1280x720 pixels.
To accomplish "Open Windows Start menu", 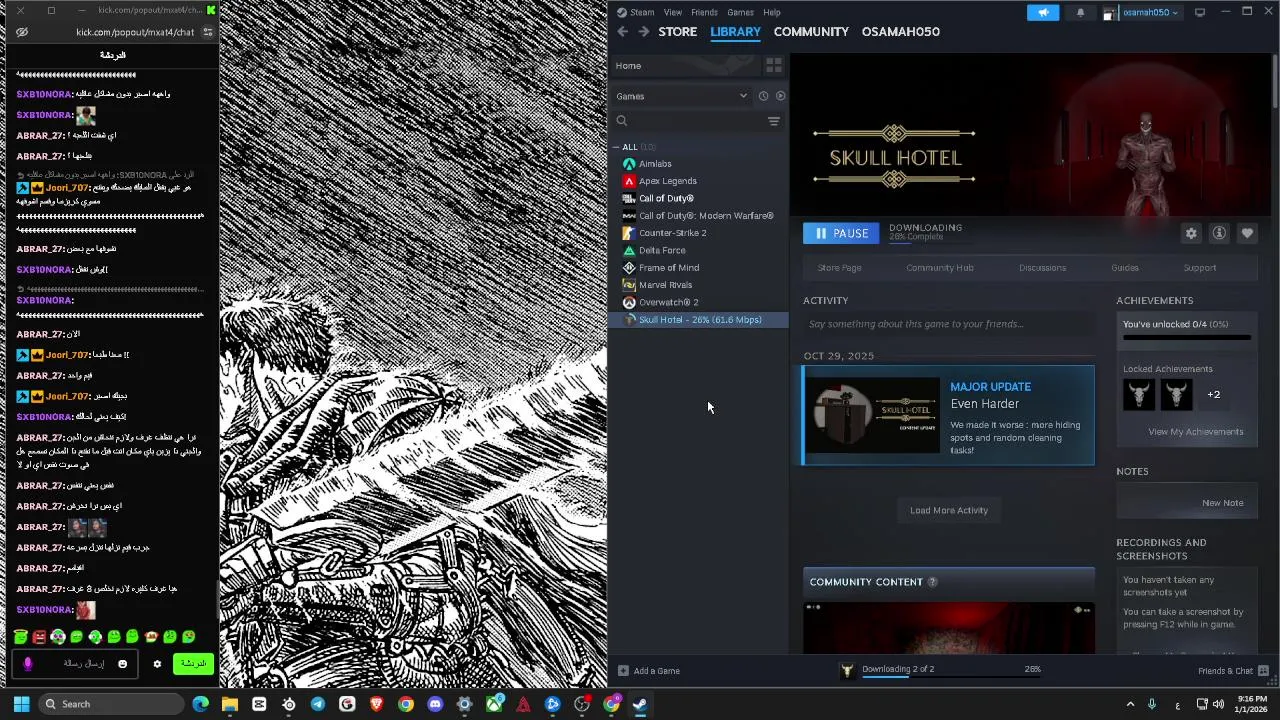I will pyautogui.click(x=21, y=704).
